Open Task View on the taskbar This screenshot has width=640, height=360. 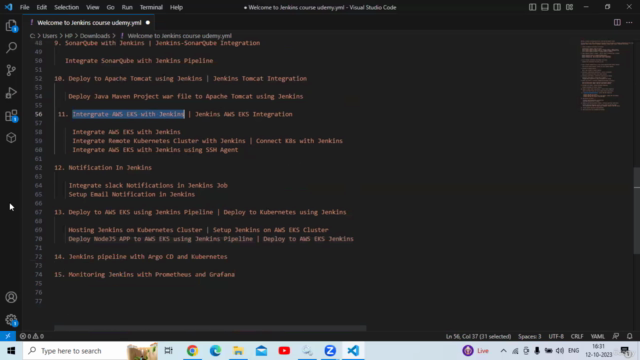[169, 351]
